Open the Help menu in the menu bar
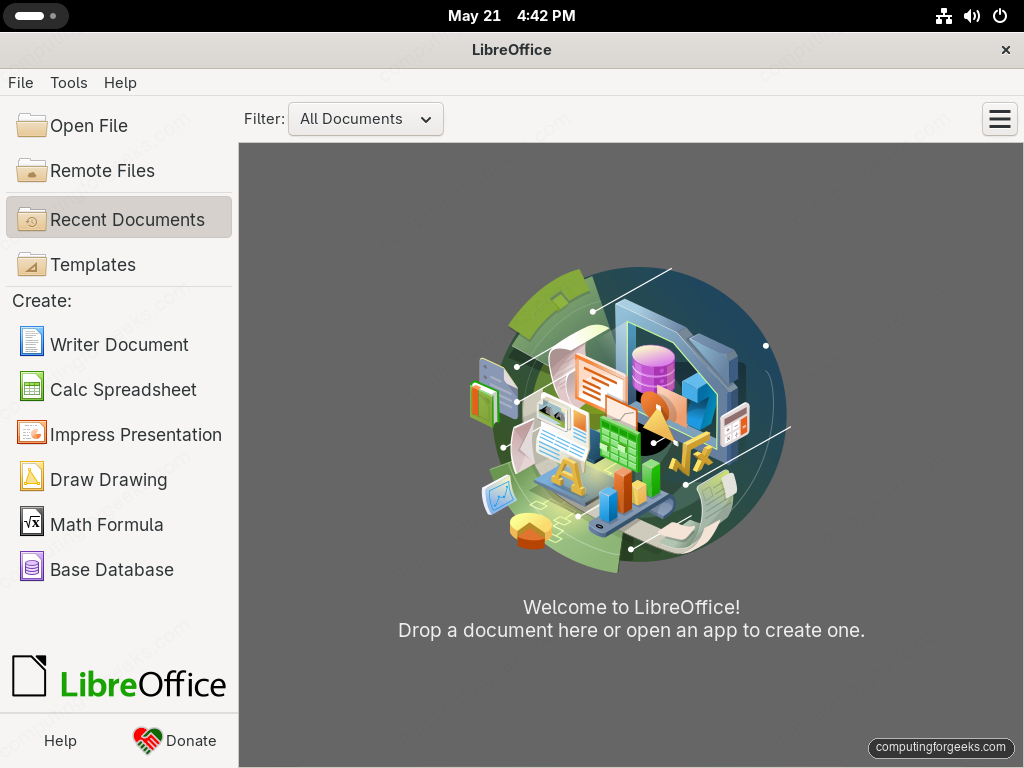Screen dimensions: 1024x768 tap(120, 83)
